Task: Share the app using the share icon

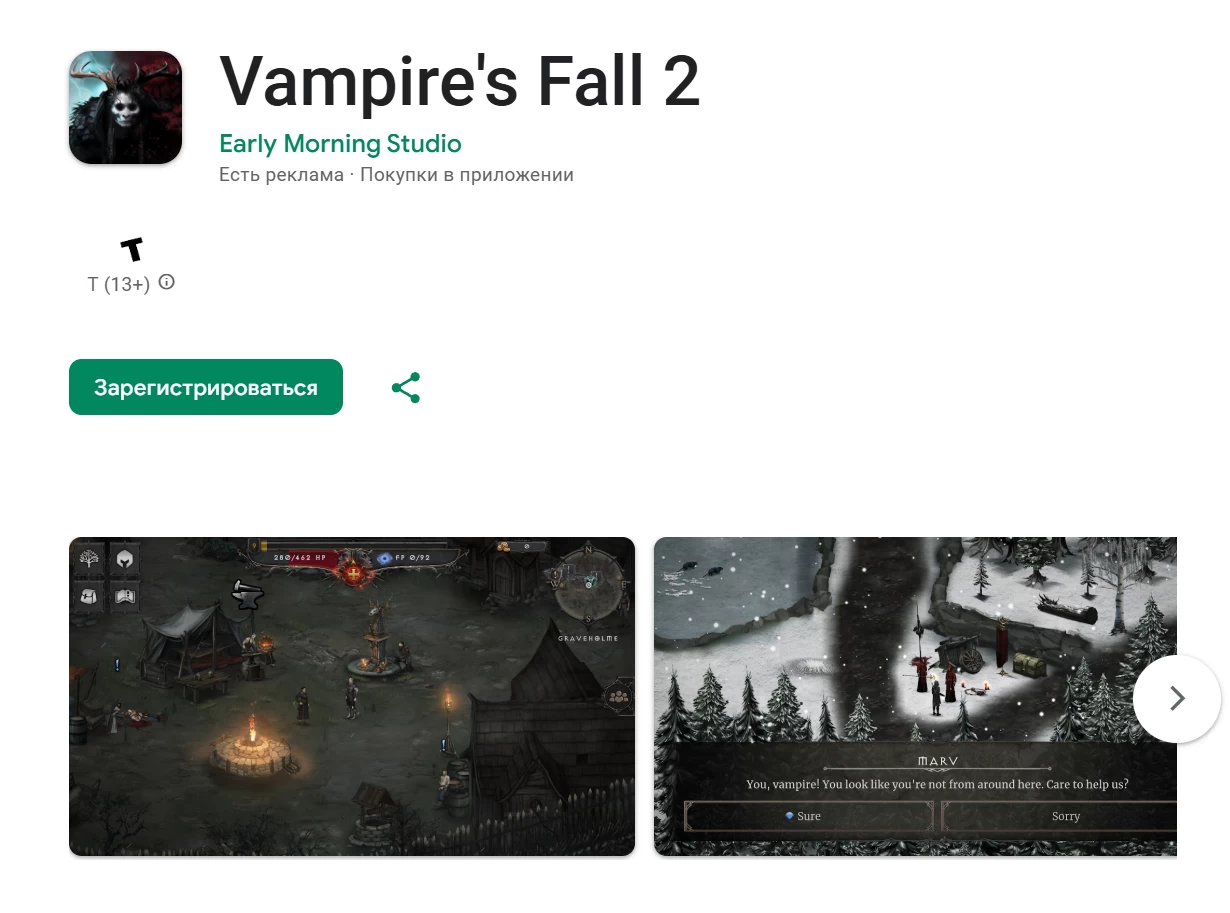Action: point(406,388)
